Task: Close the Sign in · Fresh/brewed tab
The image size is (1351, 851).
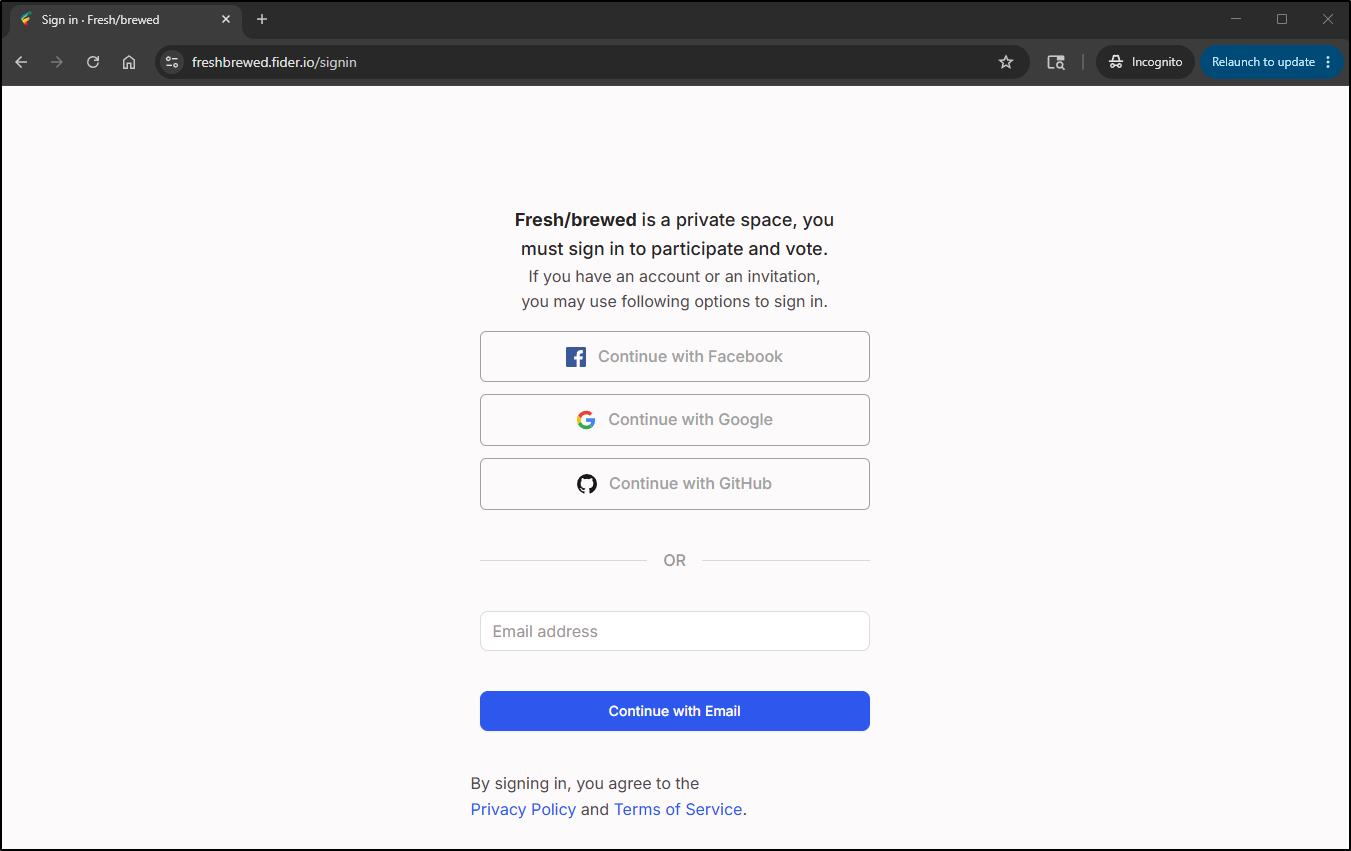Action: 226,19
